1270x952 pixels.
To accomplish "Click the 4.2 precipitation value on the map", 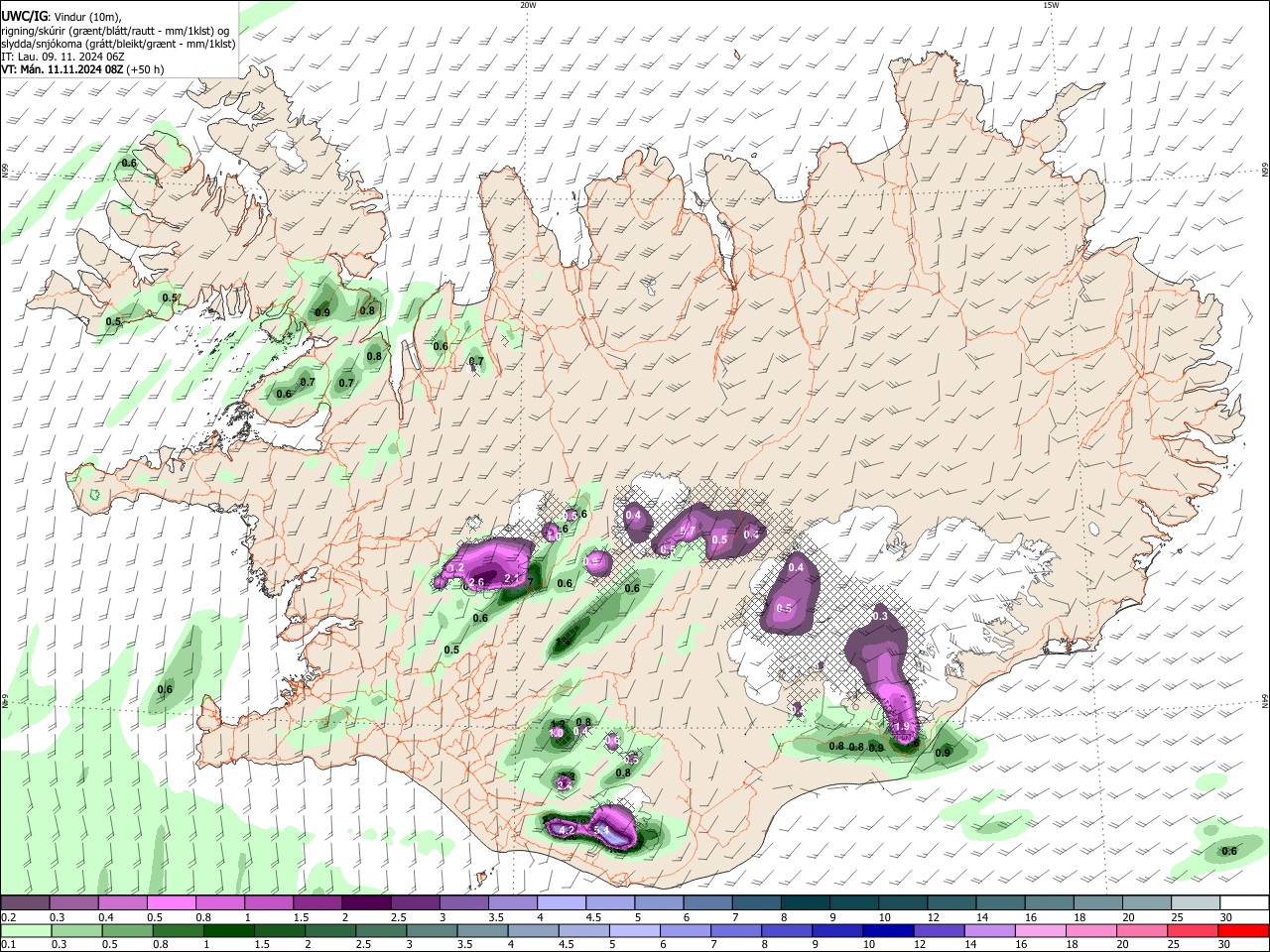I will (568, 829).
